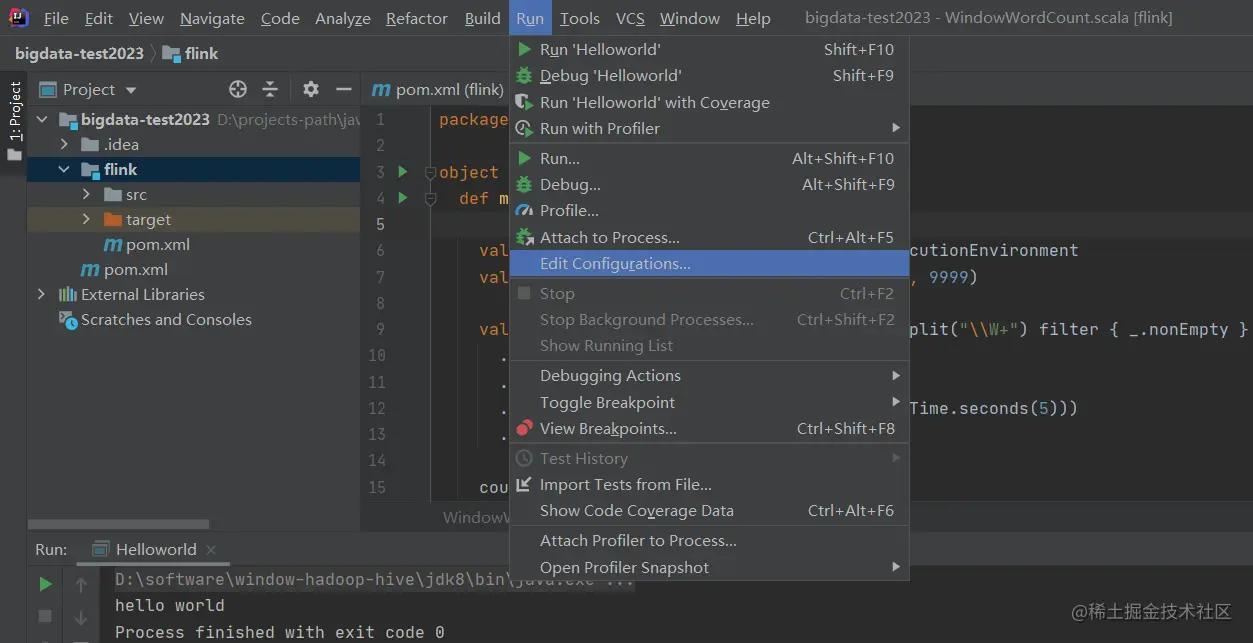
Task: Expand the src folder
Action: (x=86, y=194)
